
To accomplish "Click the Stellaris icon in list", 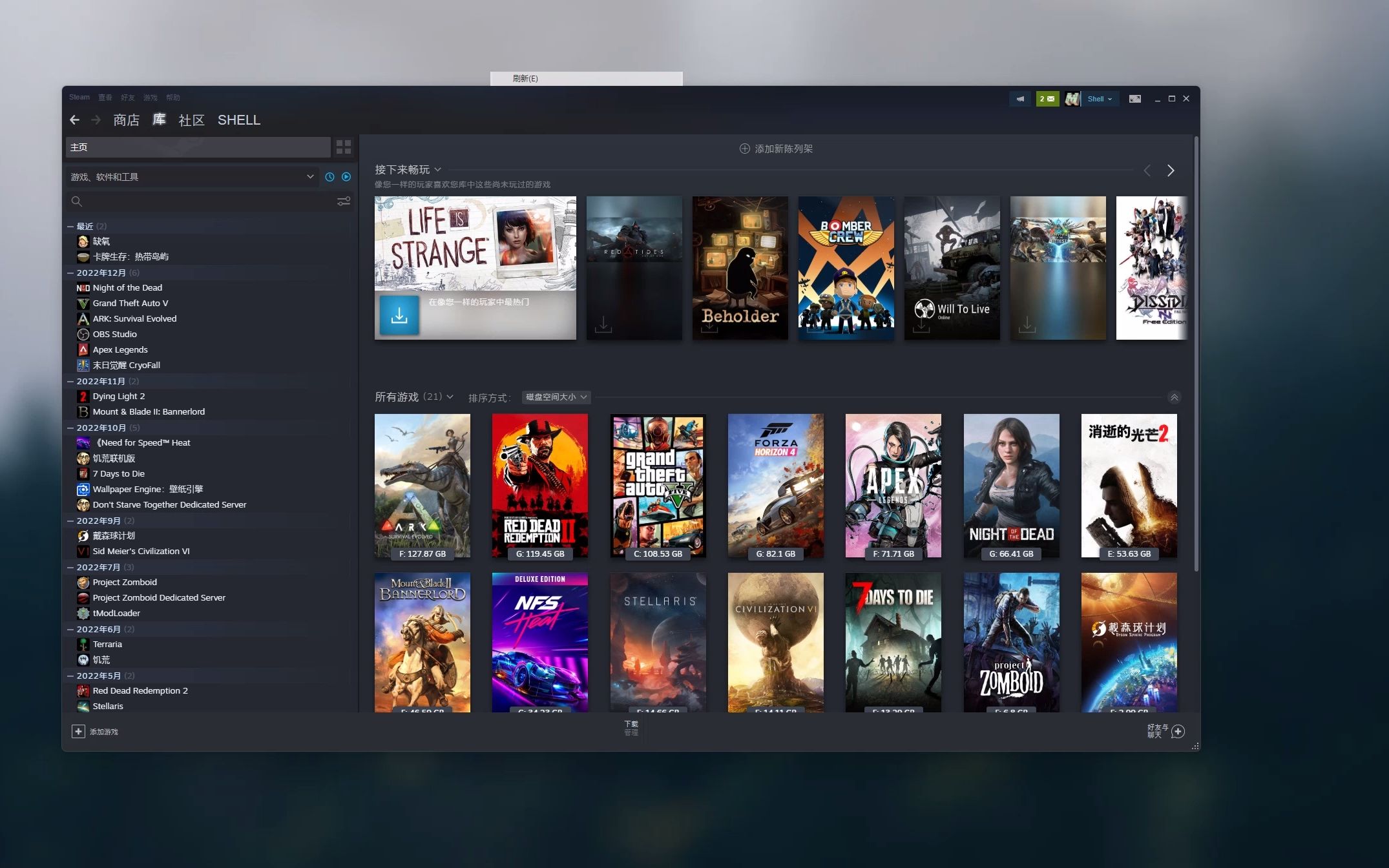I will coord(83,707).
